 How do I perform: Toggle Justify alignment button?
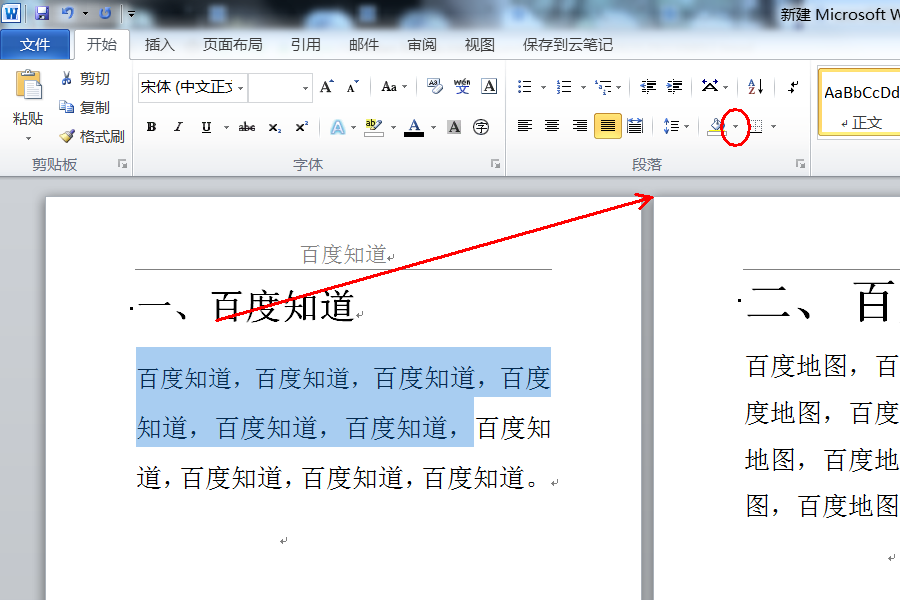[x=607, y=125]
